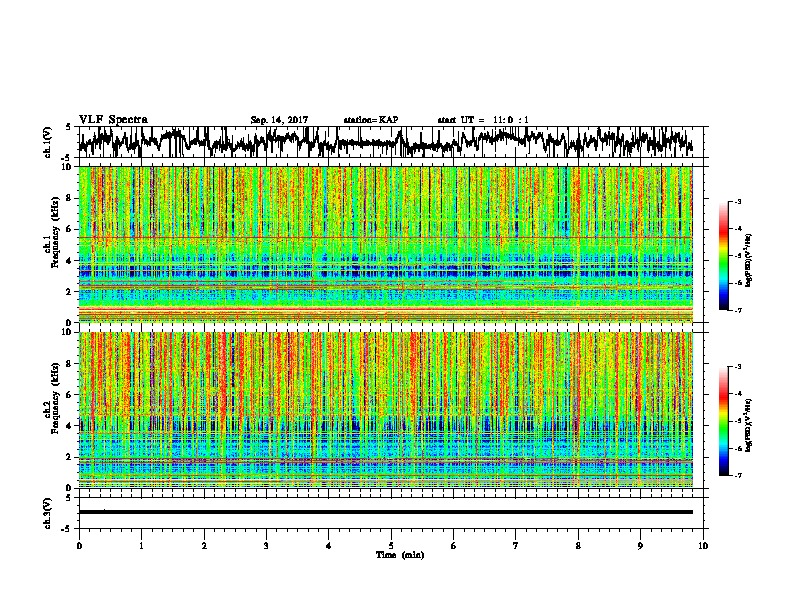This screenshot has width=792, height=612.
Task: Click the "station=KAP" header label
Action: (371, 120)
